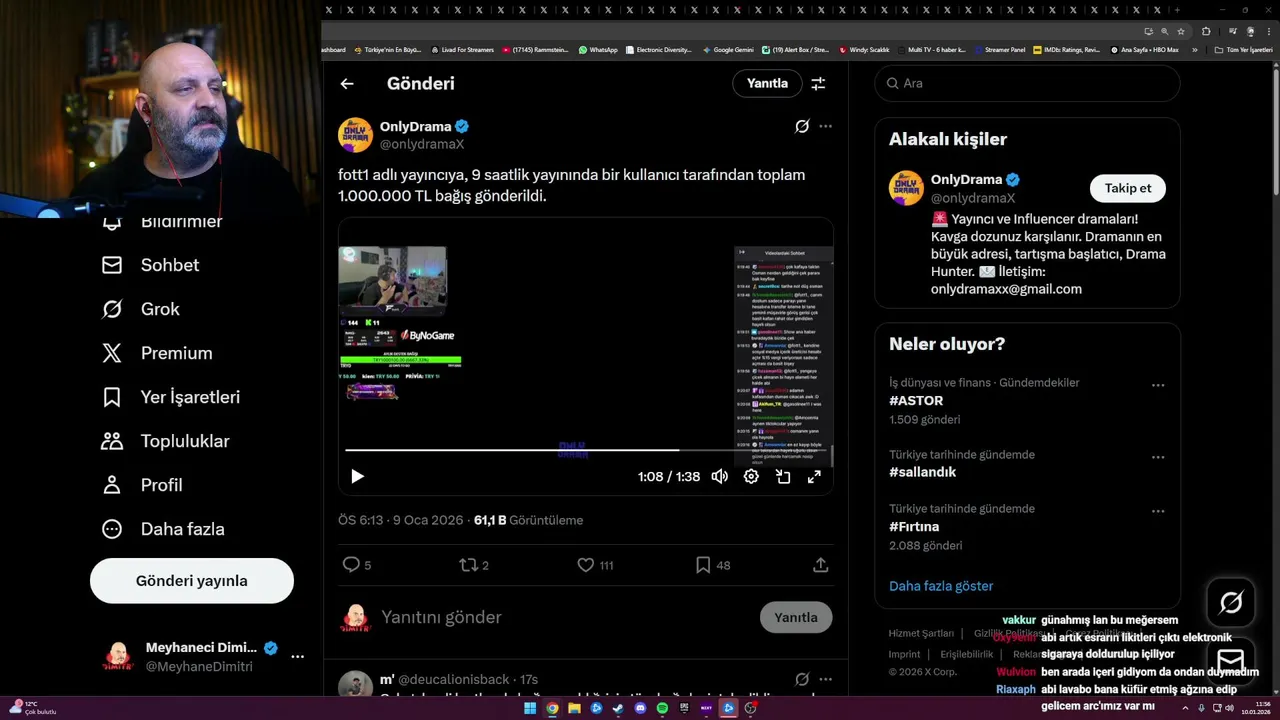
Task: Click OnlyDrama avatar in Alakalı kişiler
Action: (x=906, y=188)
